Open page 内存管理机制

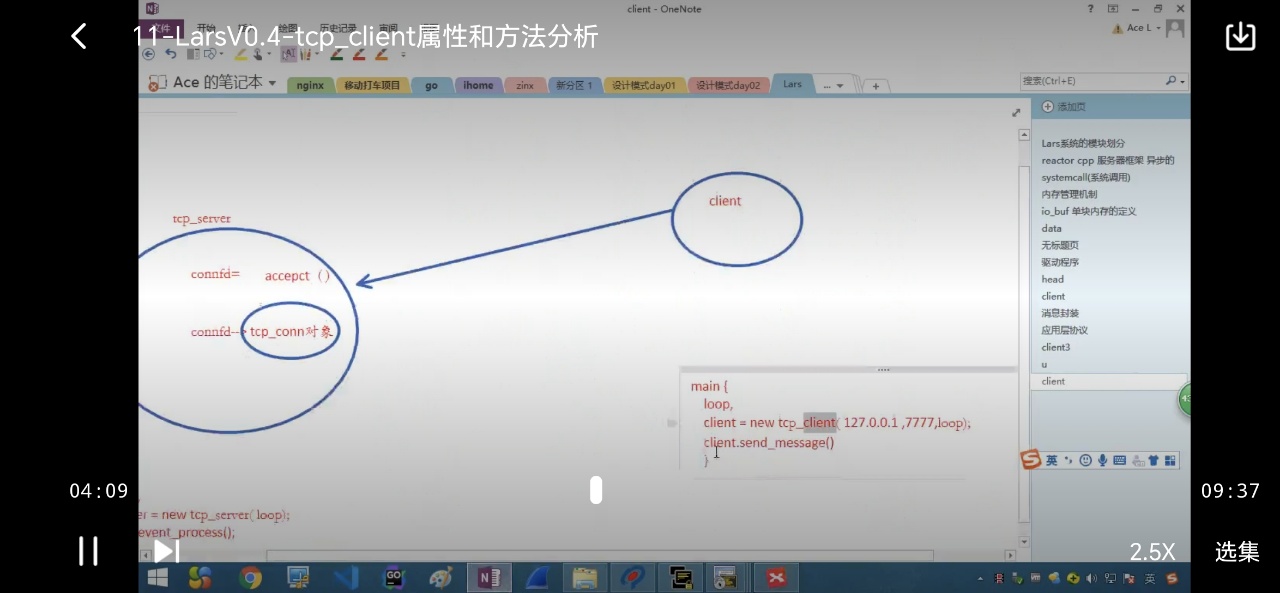[1069, 194]
